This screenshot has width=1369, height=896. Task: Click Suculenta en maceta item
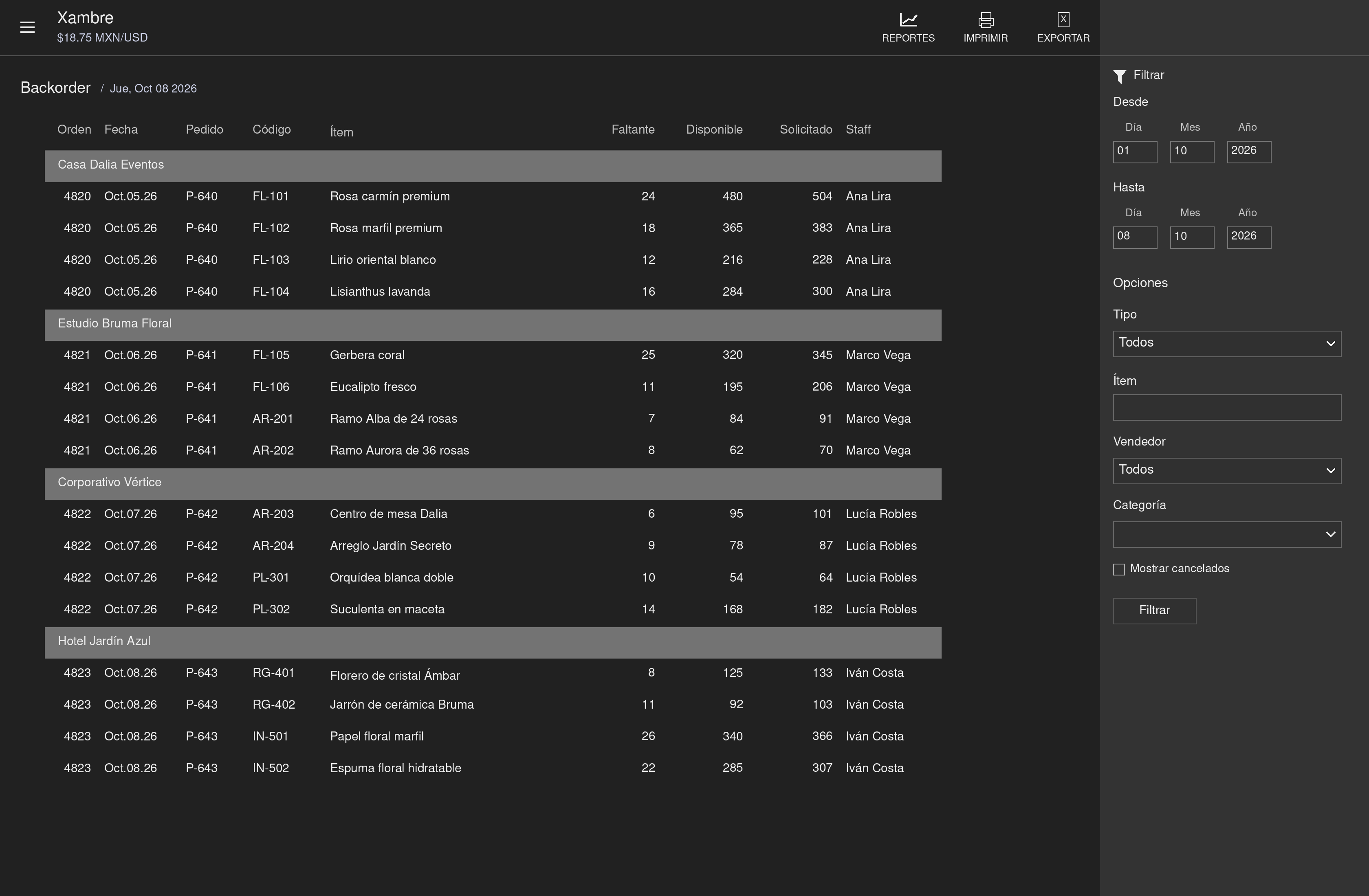pyautogui.click(x=387, y=609)
